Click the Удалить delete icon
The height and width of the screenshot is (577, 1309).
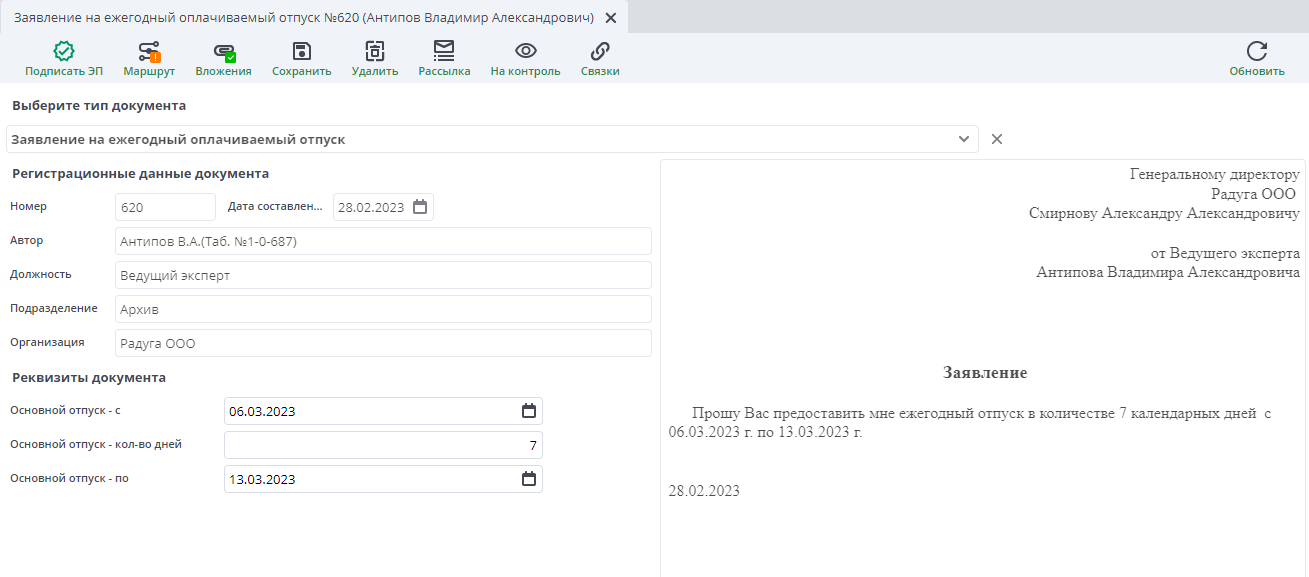(375, 51)
